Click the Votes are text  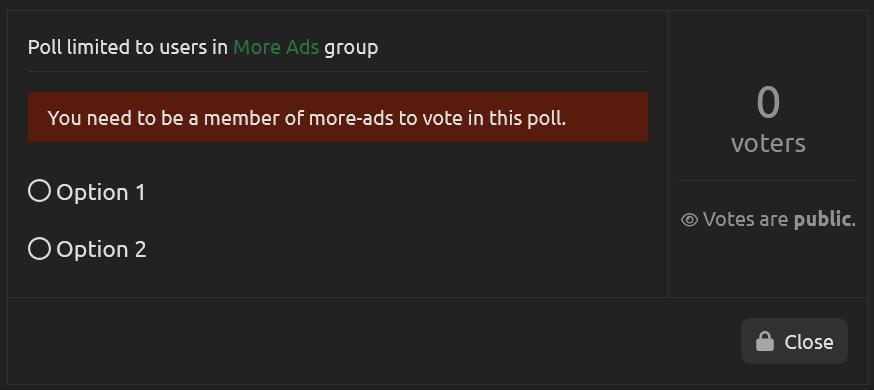(x=745, y=220)
